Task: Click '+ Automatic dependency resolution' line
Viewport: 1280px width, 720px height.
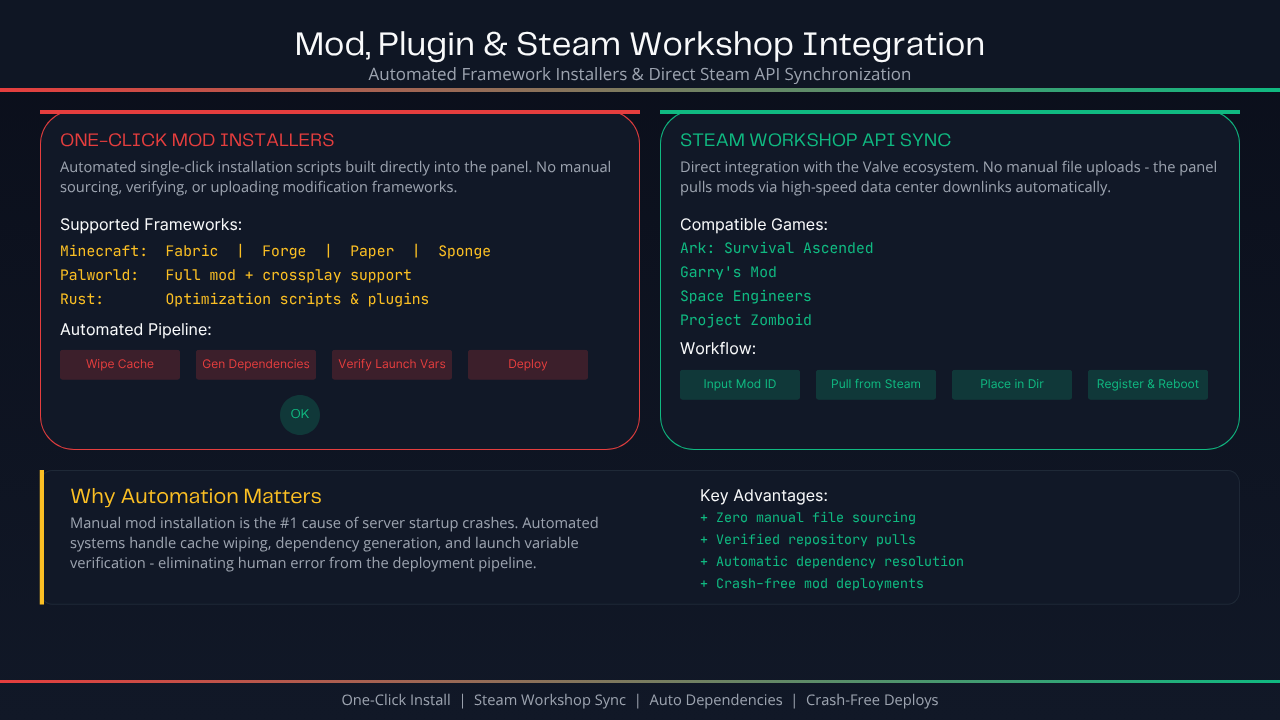Action: point(832,562)
